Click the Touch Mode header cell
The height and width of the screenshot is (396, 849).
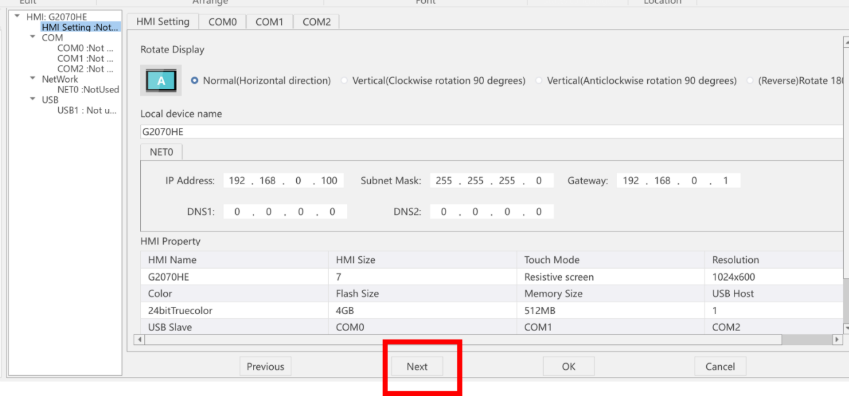click(611, 260)
